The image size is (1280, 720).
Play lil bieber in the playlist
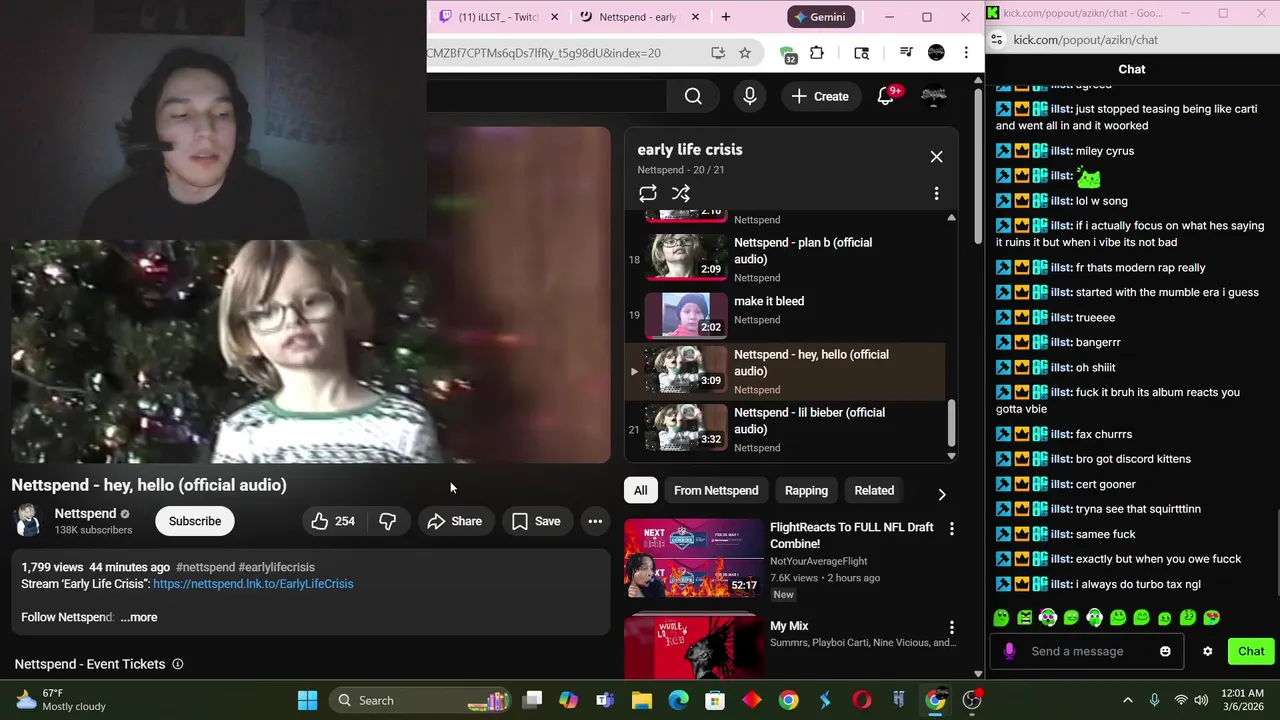(x=785, y=428)
